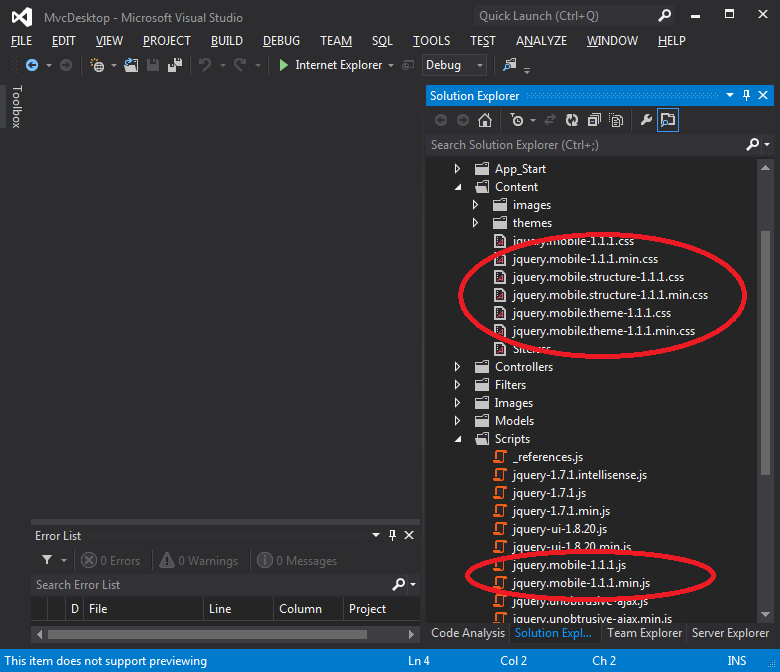Toggle Preview Selected Items in Solution Explorer

[668, 120]
